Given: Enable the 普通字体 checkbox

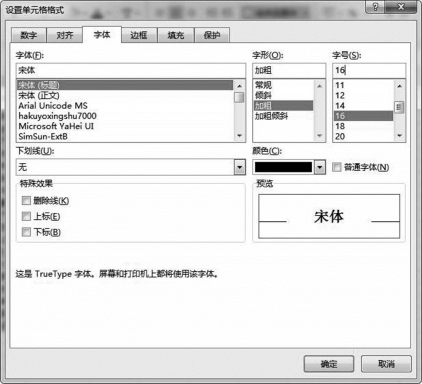Looking at the screenshot, I should click(337, 167).
